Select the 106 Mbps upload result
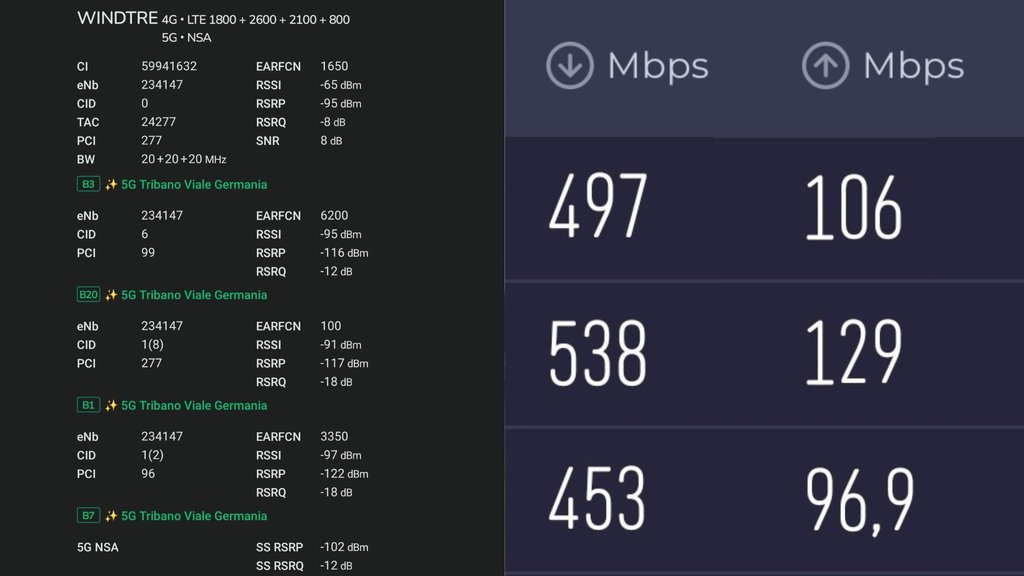The height and width of the screenshot is (576, 1024). (x=854, y=208)
